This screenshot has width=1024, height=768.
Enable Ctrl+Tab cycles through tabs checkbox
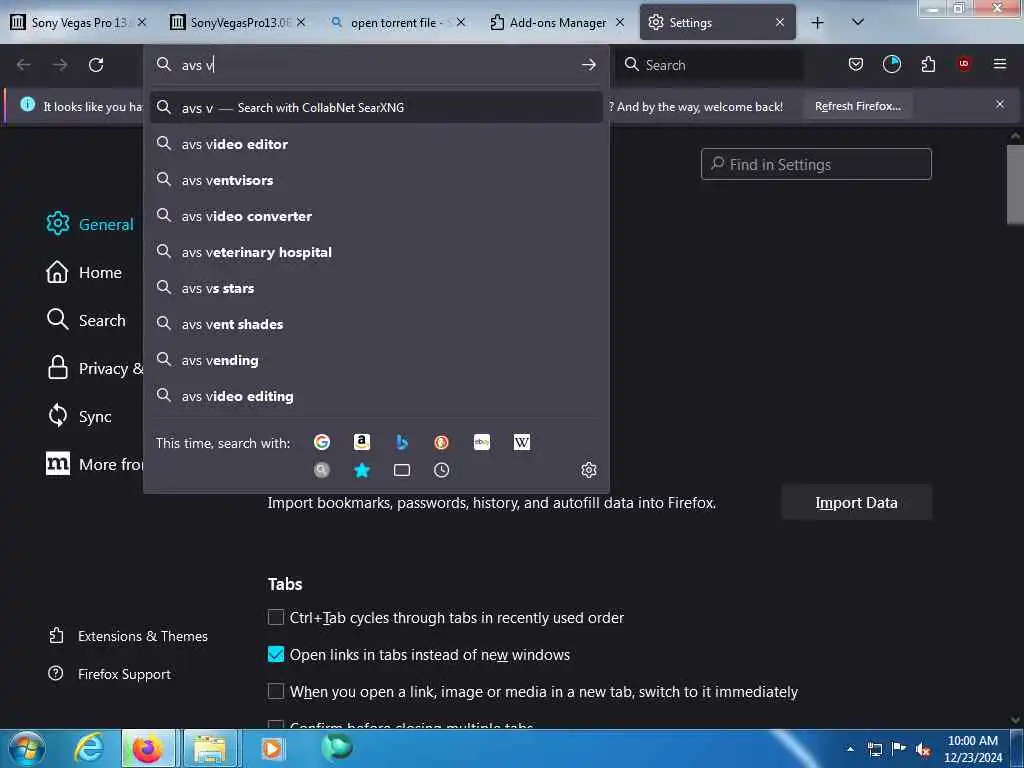(276, 617)
